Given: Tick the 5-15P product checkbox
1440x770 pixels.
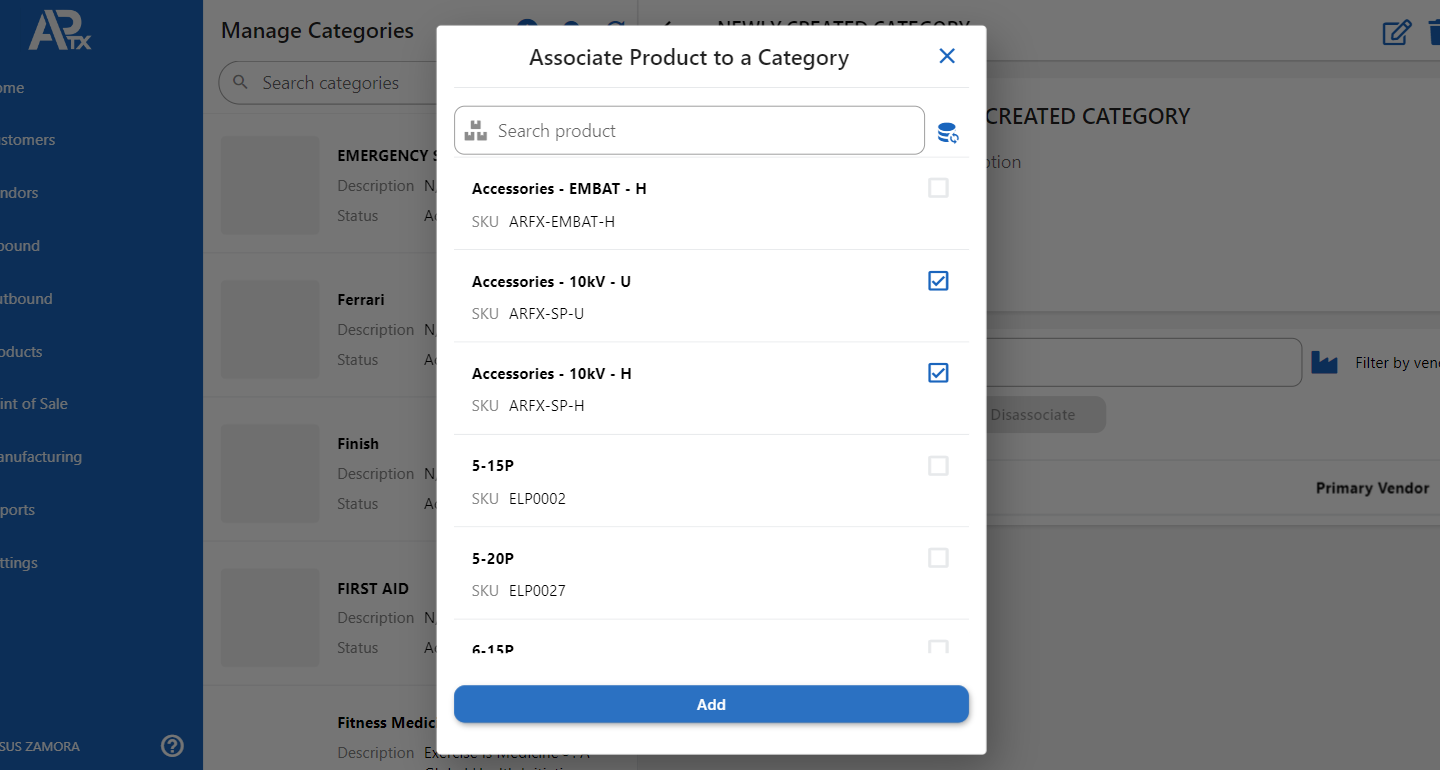Looking at the screenshot, I should coord(938,466).
